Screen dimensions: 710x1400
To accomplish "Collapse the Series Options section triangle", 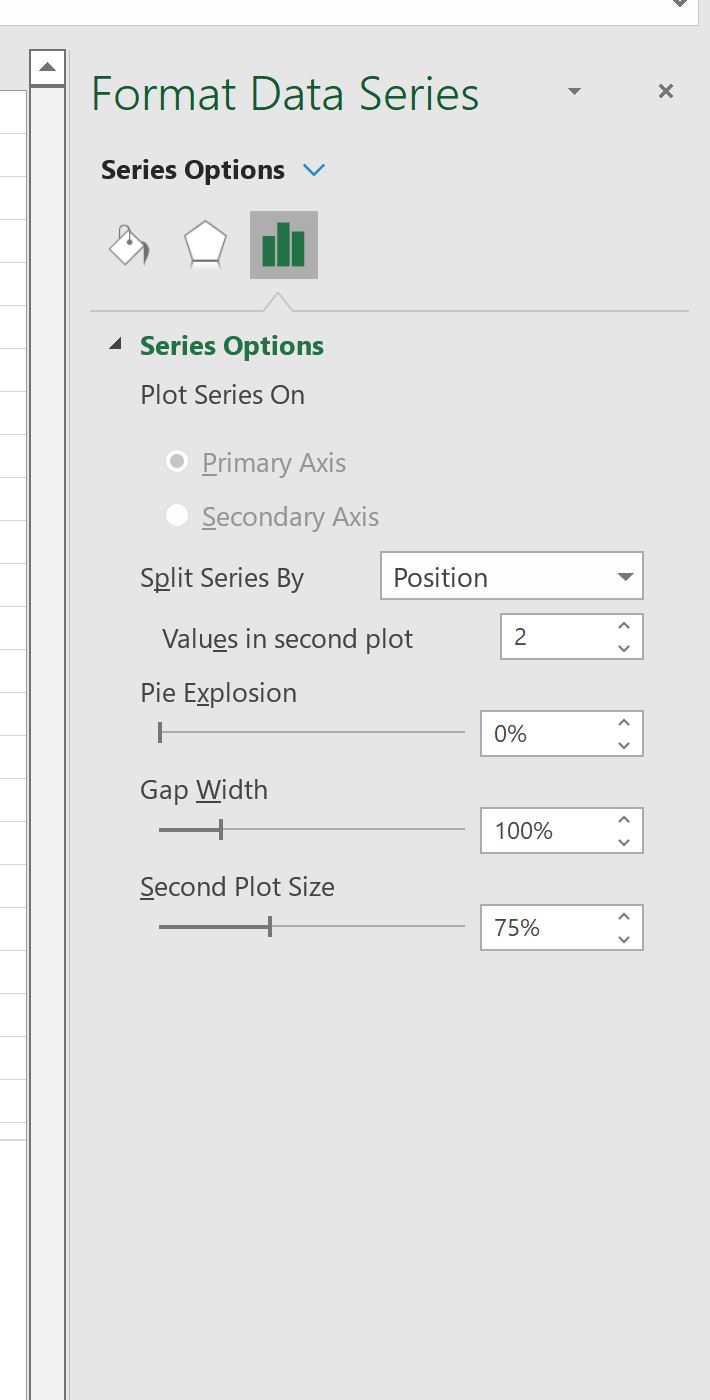I will tap(116, 345).
